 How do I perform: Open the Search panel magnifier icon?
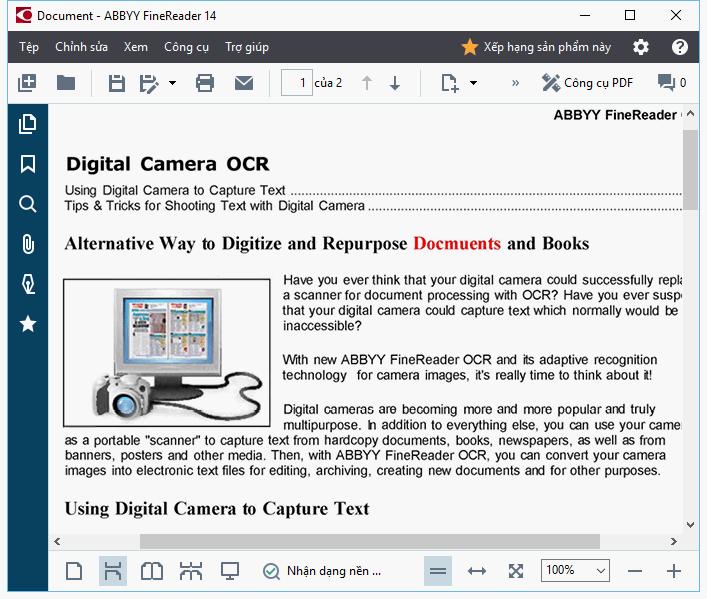tap(28, 204)
